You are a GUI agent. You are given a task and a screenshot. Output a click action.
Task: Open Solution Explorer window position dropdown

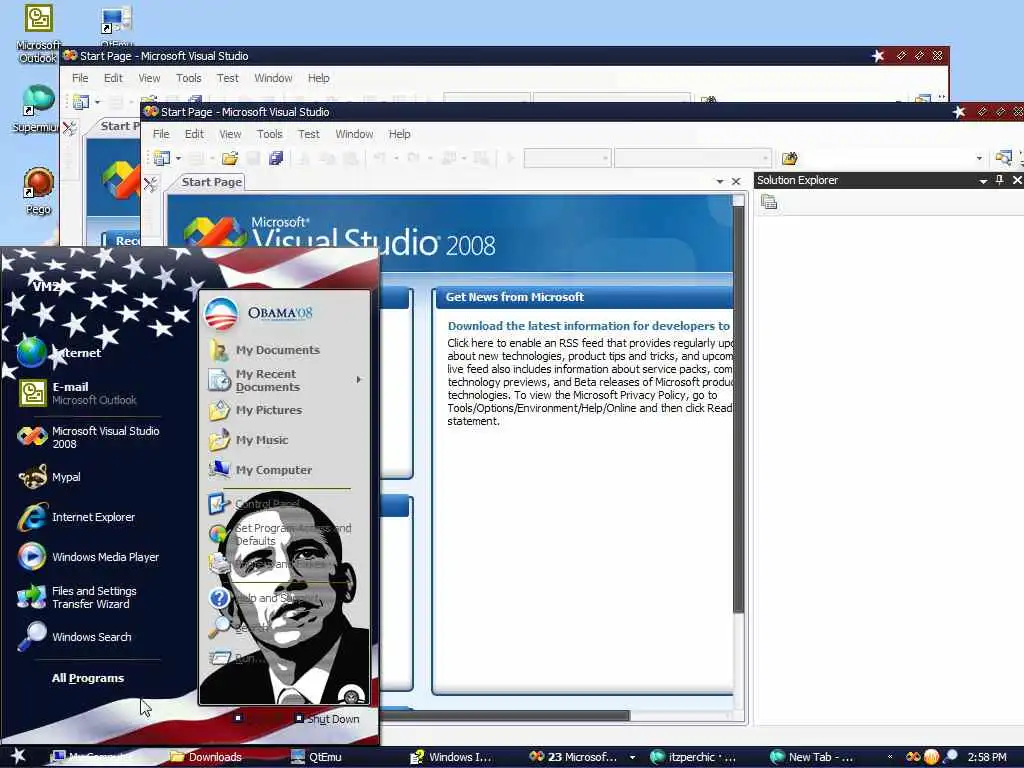click(983, 181)
